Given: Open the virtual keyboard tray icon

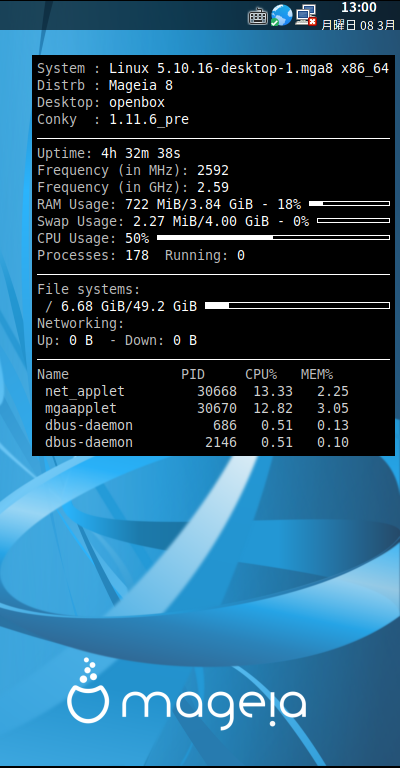Looking at the screenshot, I should pos(258,16).
